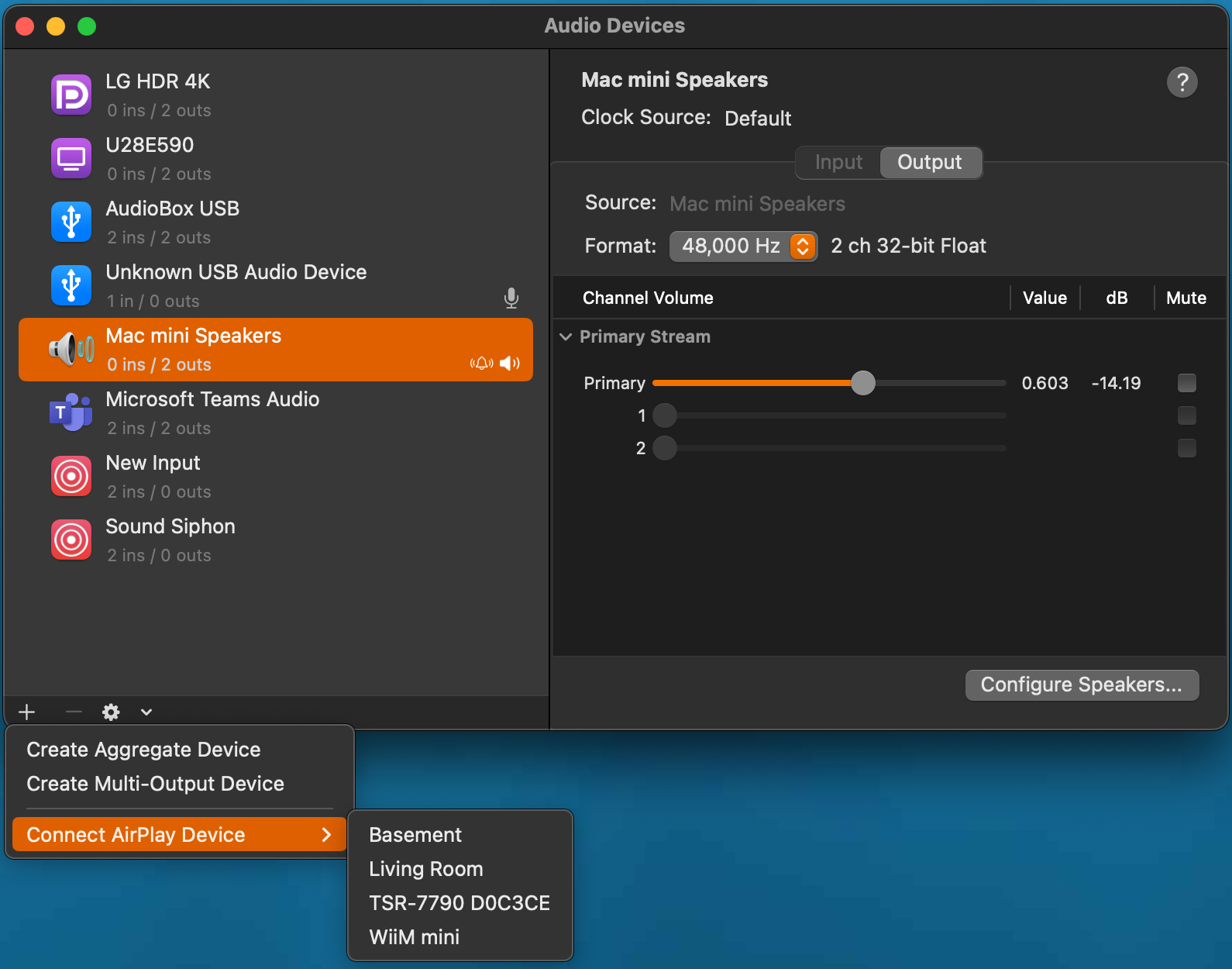Select the Sound Siphon device row
1232x969 pixels.
[x=276, y=540]
